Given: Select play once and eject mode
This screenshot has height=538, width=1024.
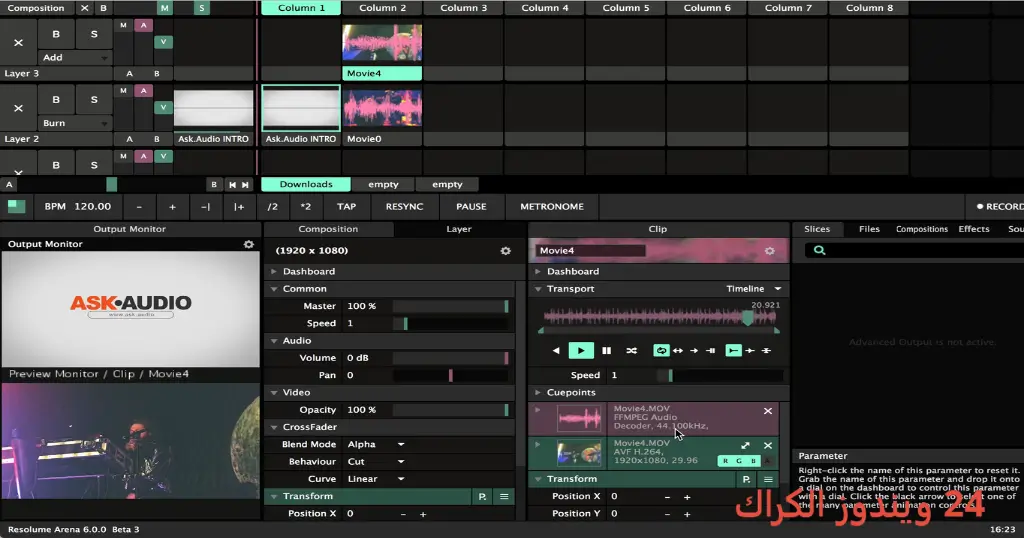Looking at the screenshot, I should [x=694, y=351].
